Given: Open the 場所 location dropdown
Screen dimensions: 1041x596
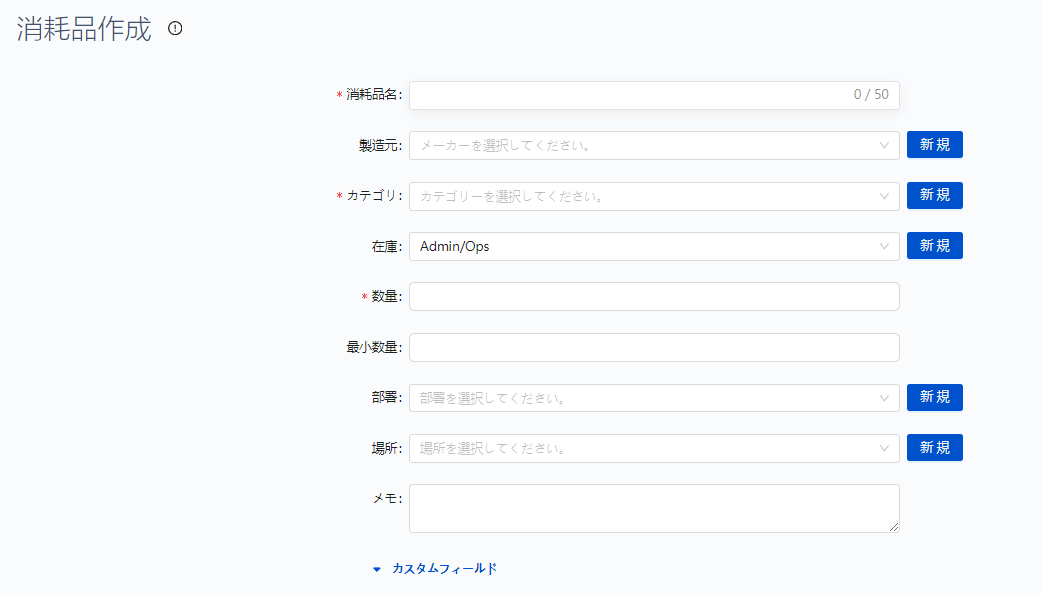Looking at the screenshot, I should [x=650, y=447].
